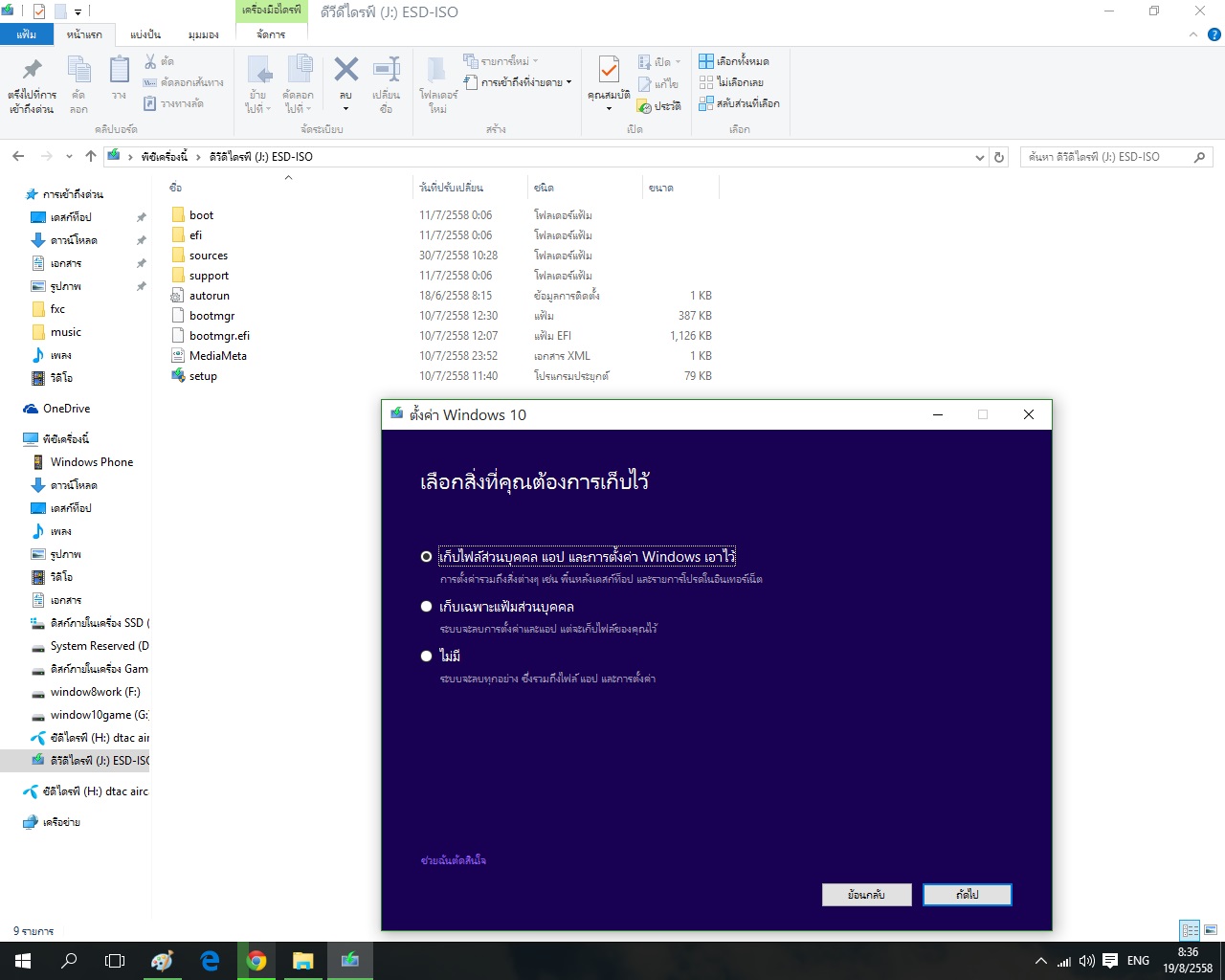Click the New folder (โฟลเดอร์ใหม่) ribbon icon
Image resolution: width=1225 pixels, height=980 pixels.
[x=437, y=70]
